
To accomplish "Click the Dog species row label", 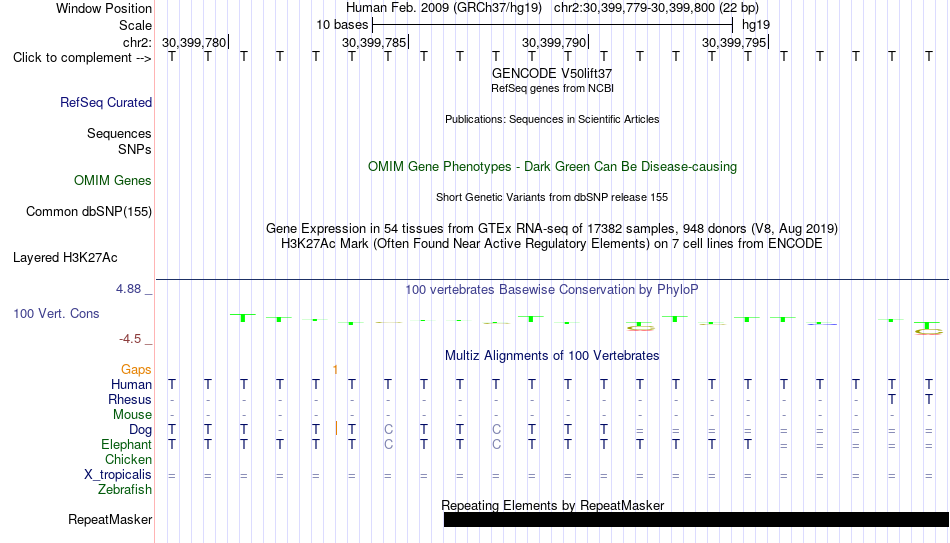I will [x=140, y=430].
